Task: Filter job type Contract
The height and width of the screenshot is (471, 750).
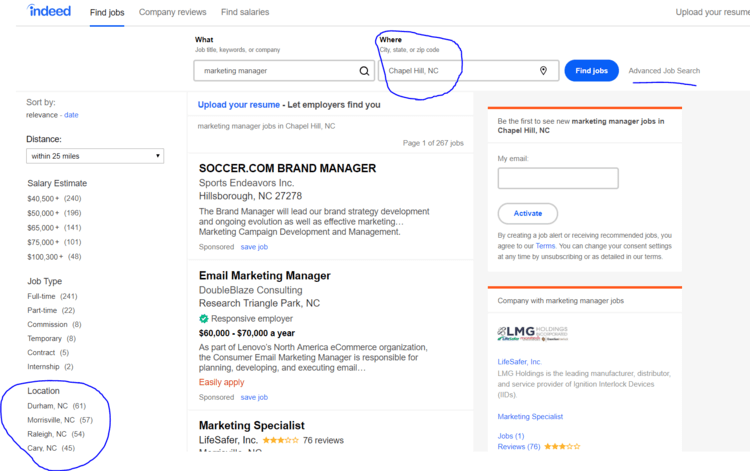Action: click(x=48, y=352)
